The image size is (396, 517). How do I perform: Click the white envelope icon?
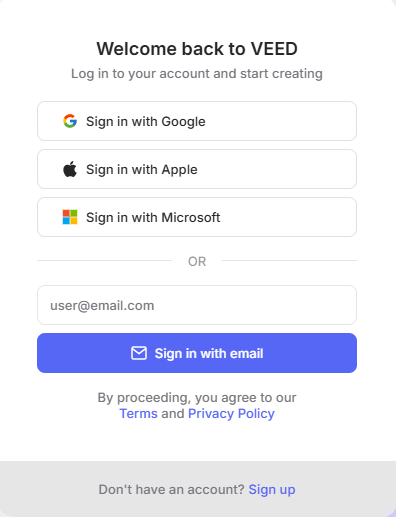(139, 353)
